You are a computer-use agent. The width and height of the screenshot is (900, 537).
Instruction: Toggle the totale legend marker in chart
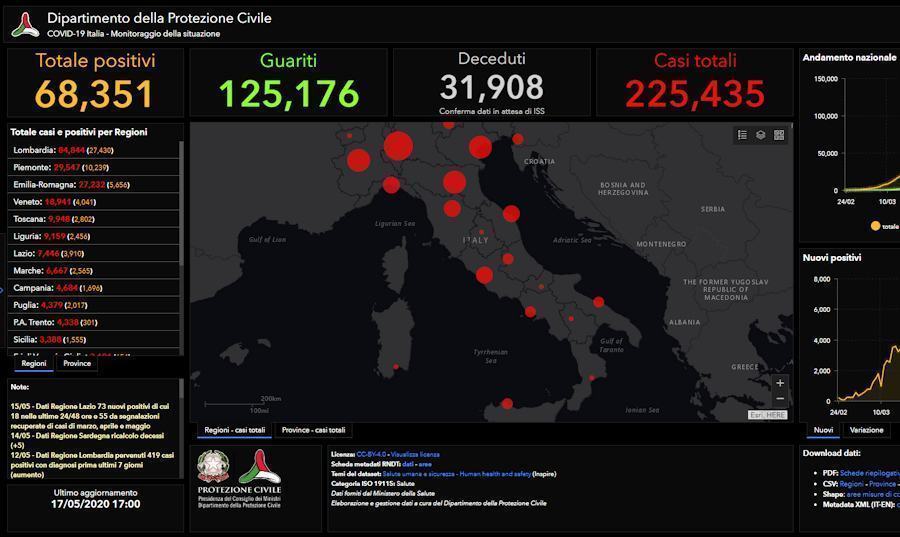click(x=876, y=226)
